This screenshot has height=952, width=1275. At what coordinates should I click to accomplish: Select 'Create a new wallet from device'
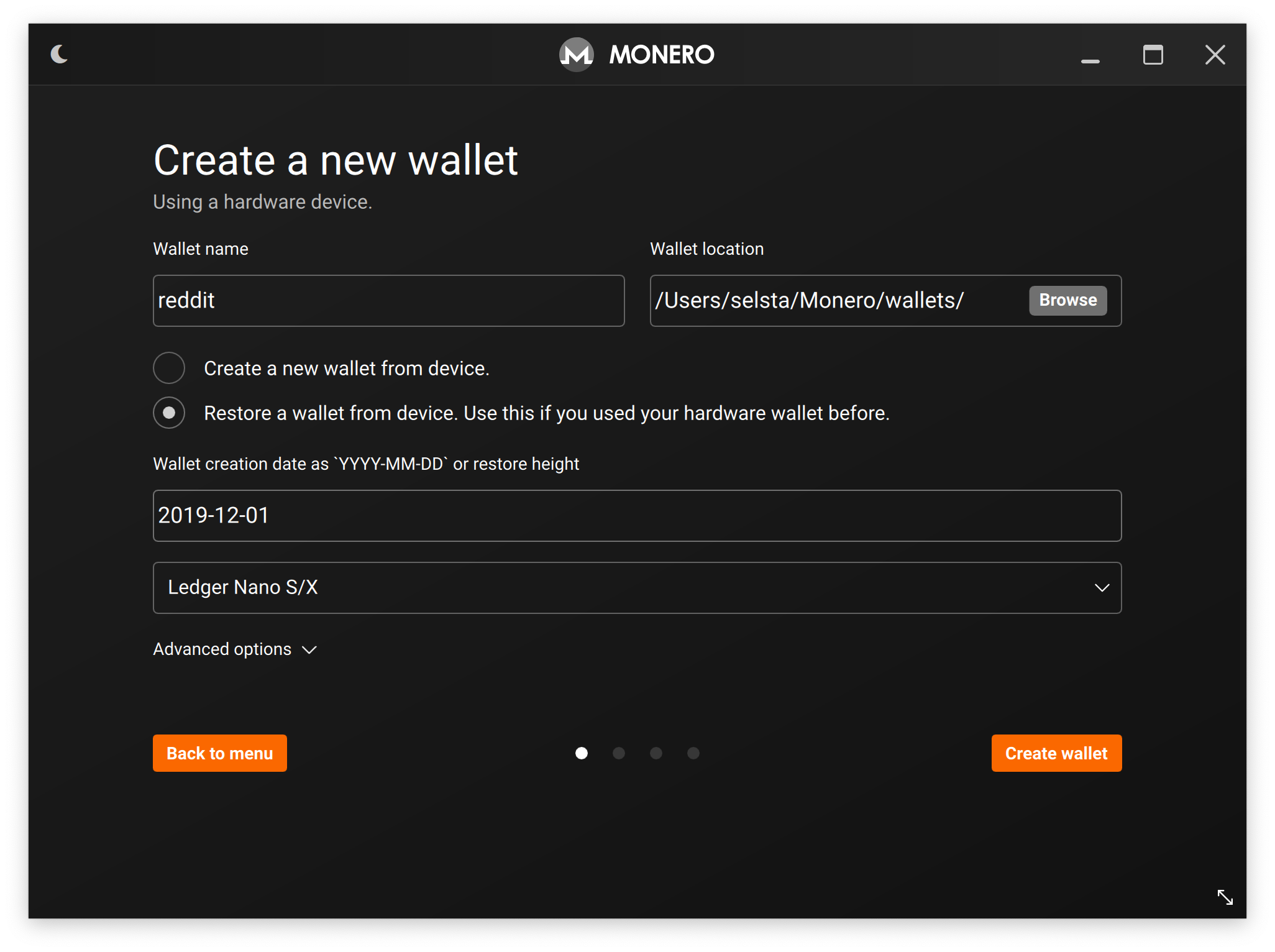click(169, 369)
